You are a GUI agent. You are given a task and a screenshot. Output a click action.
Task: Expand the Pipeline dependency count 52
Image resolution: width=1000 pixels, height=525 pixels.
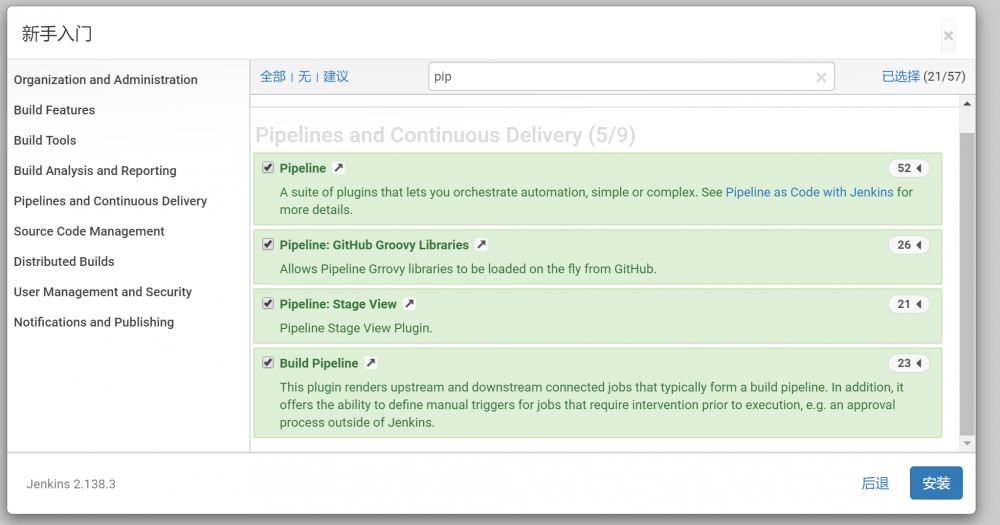tap(909, 168)
